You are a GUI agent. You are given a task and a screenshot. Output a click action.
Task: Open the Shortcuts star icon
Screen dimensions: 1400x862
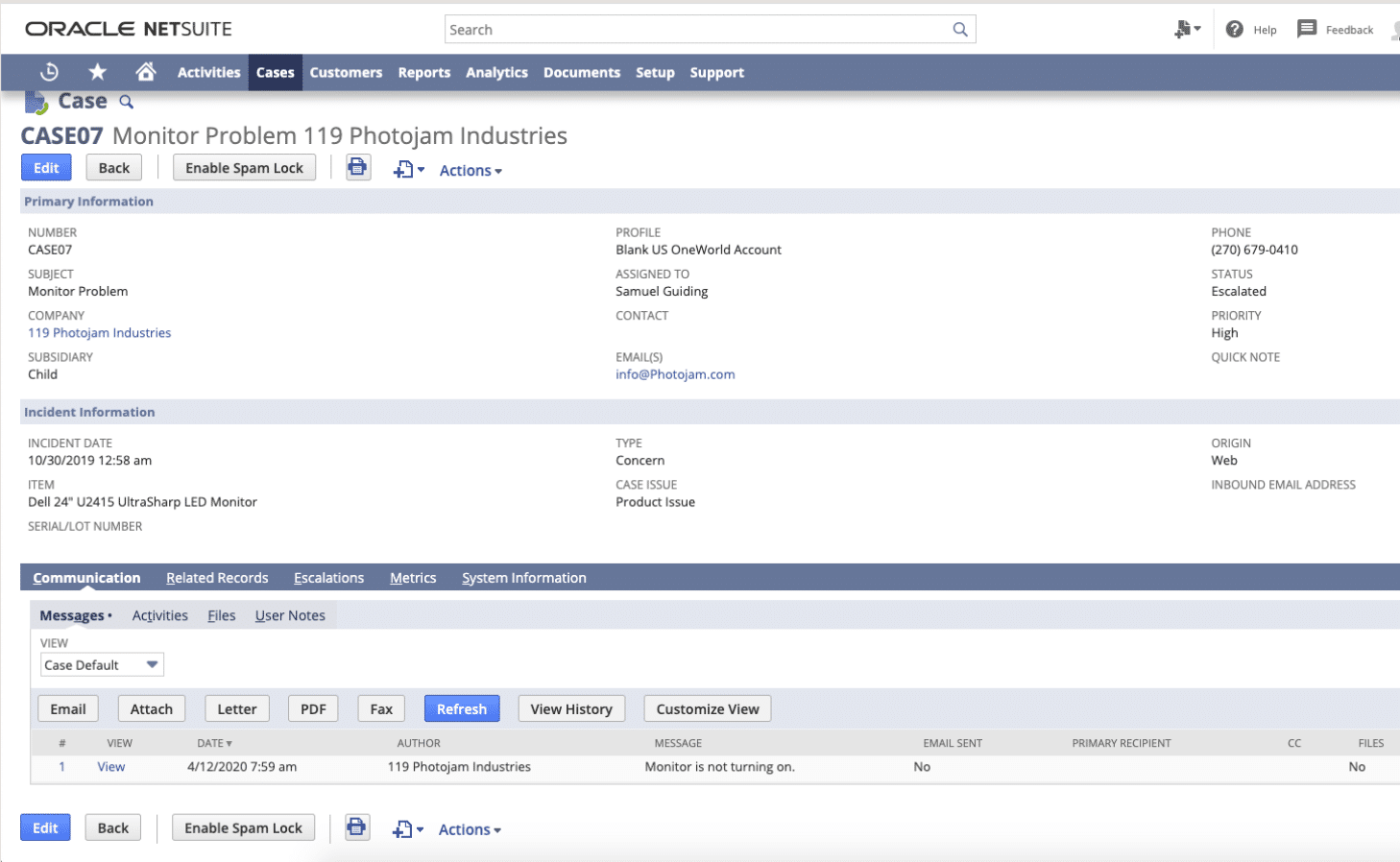tap(97, 72)
